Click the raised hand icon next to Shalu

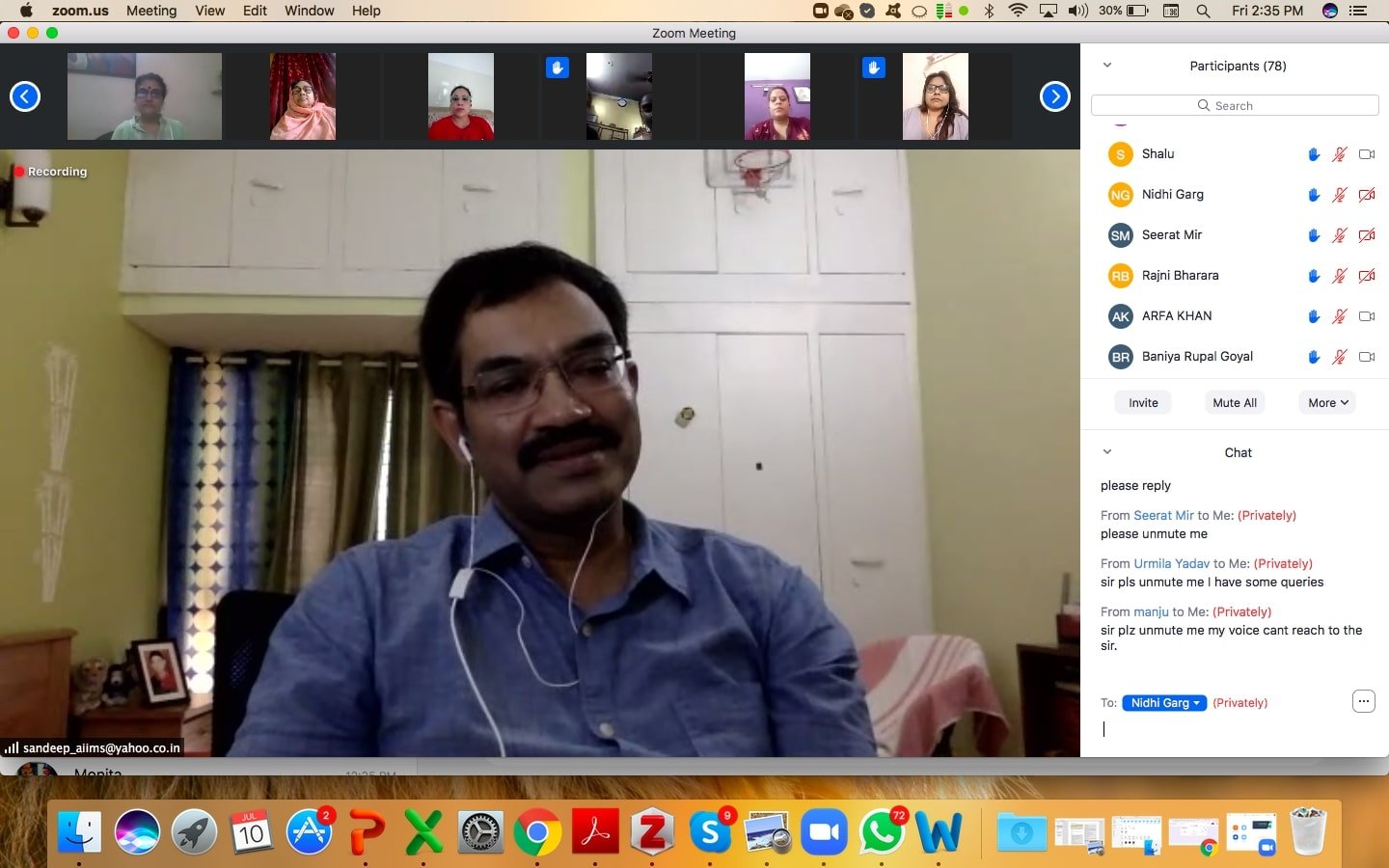pyautogui.click(x=1313, y=154)
